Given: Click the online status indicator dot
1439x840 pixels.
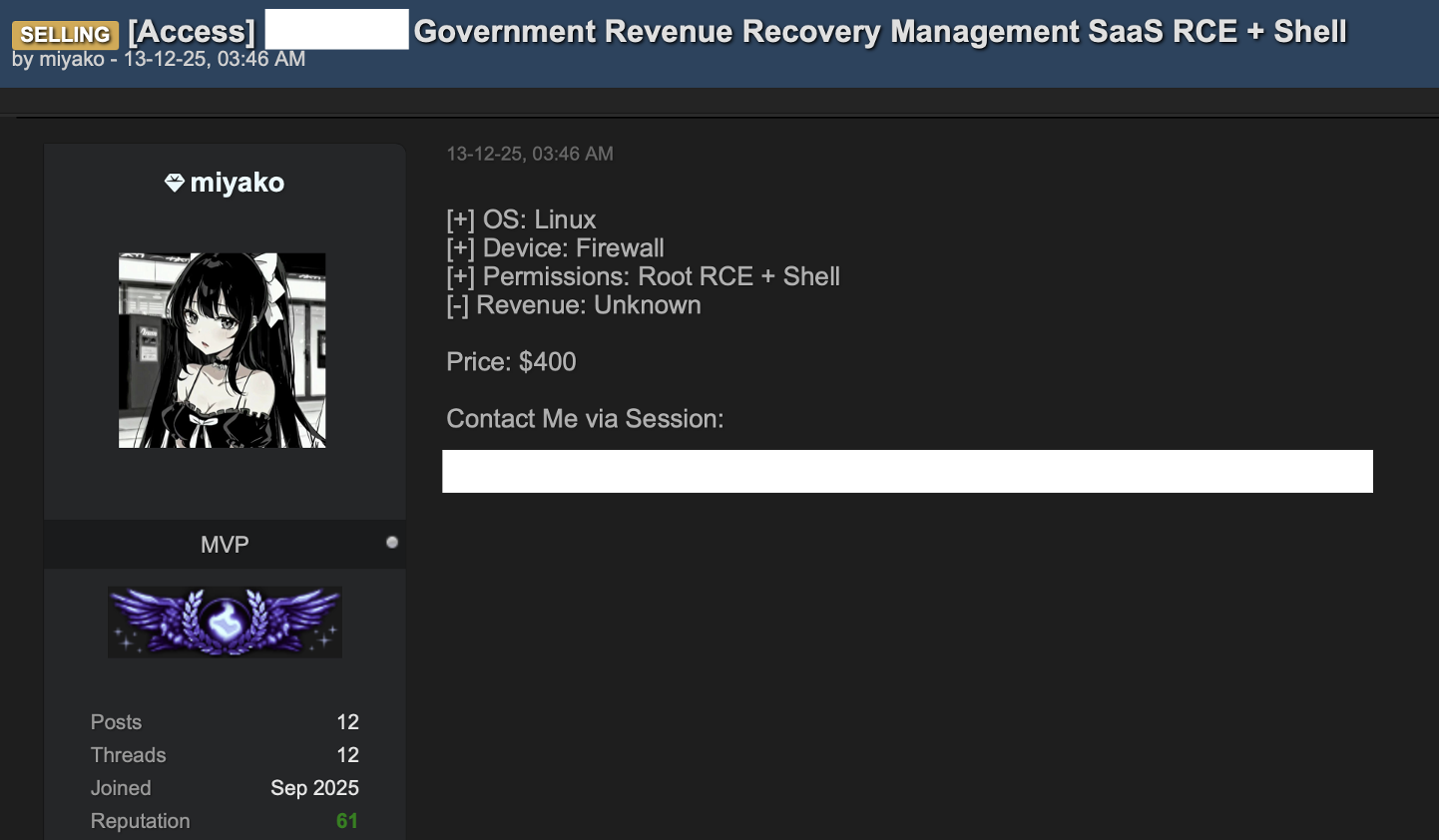Looking at the screenshot, I should click(392, 543).
